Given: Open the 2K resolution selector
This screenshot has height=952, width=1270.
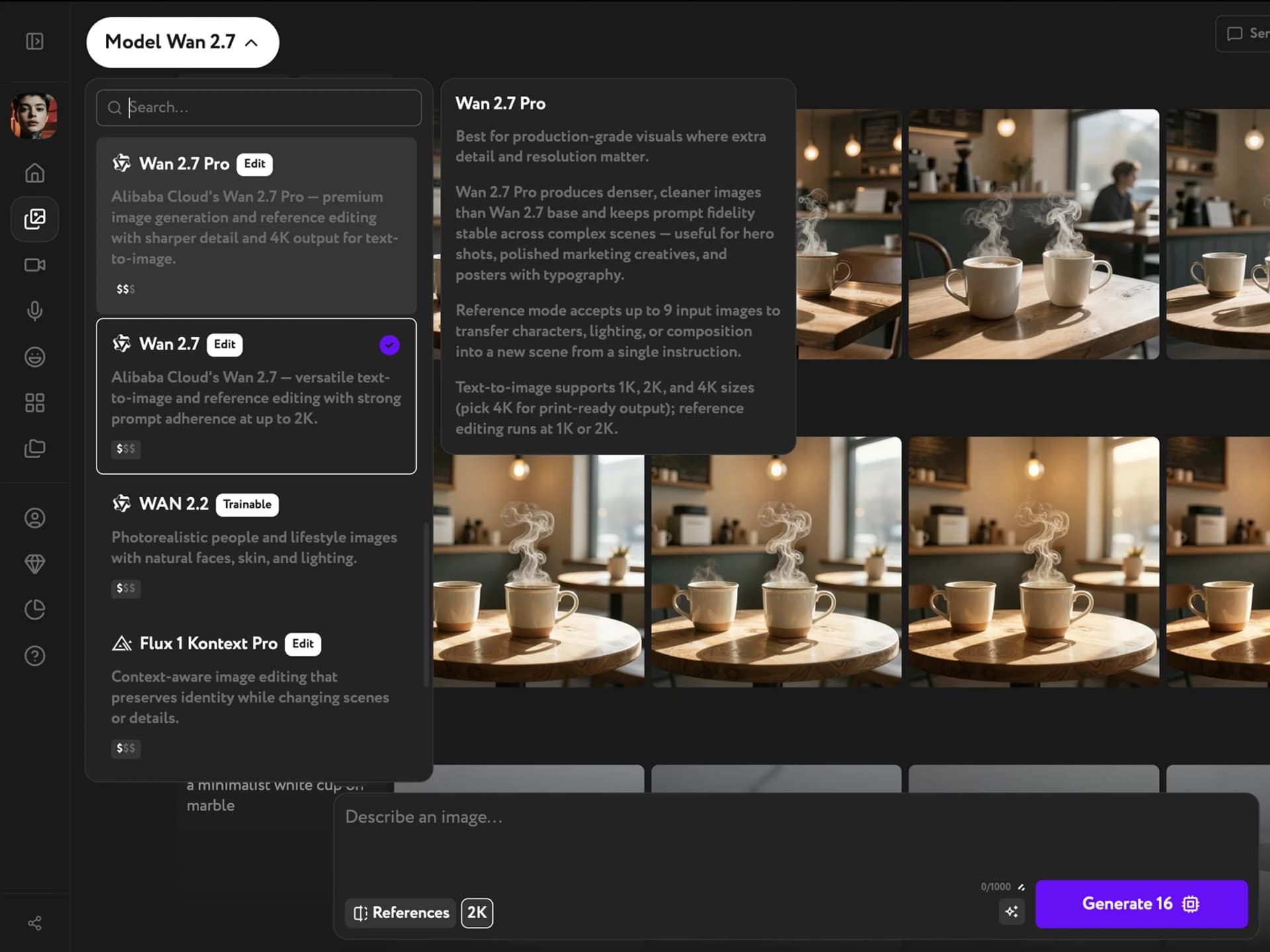Looking at the screenshot, I should pos(477,913).
